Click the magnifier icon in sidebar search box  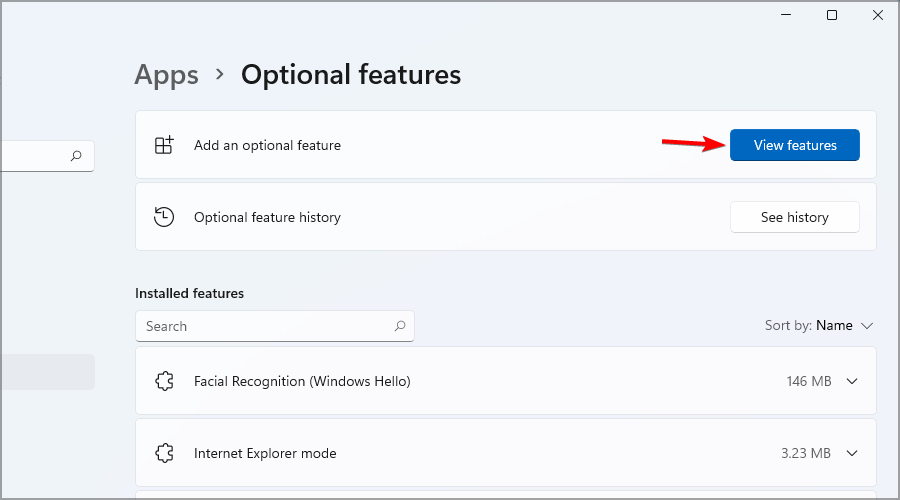76,156
